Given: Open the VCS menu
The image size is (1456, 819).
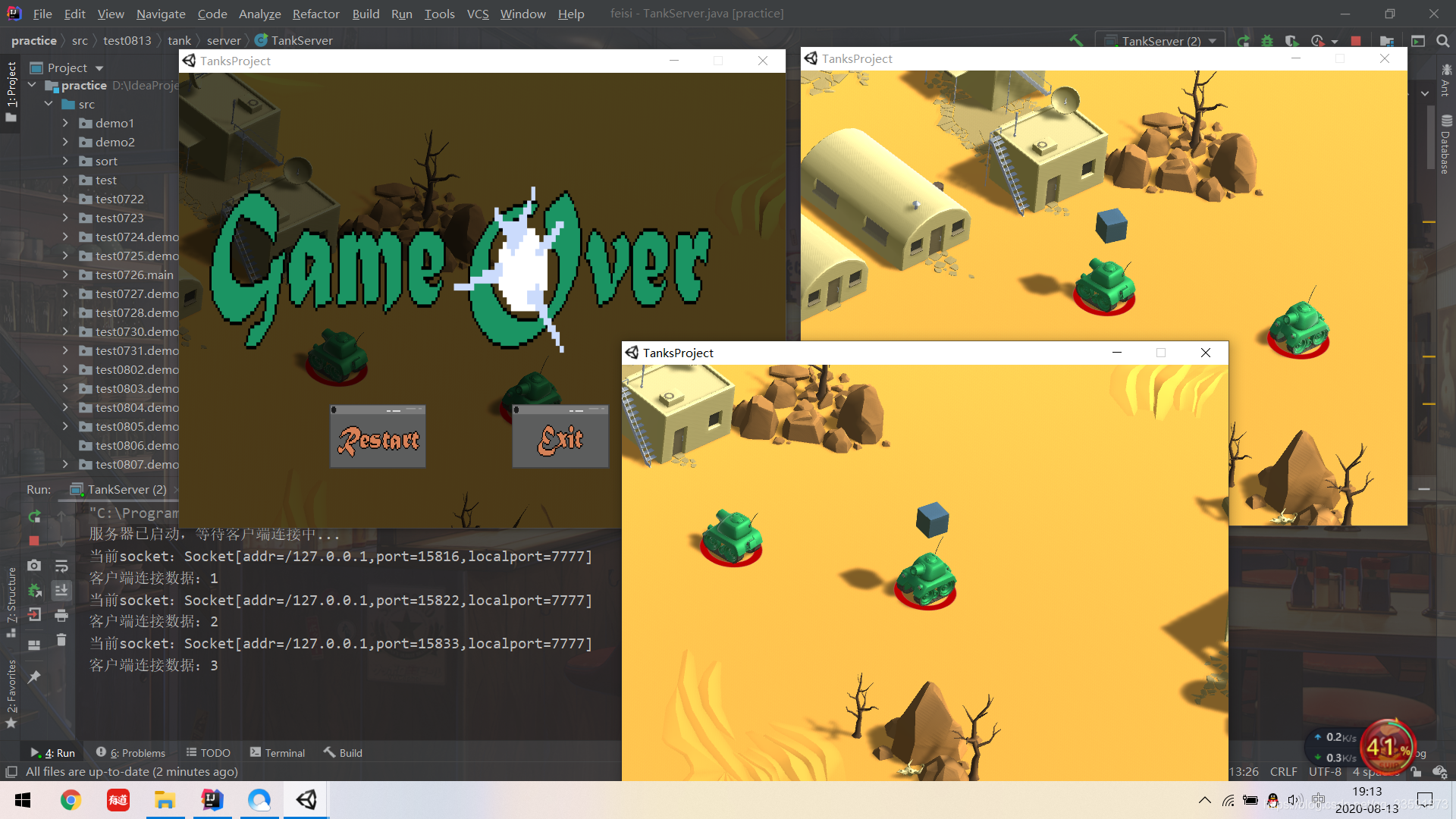Looking at the screenshot, I should (x=478, y=14).
